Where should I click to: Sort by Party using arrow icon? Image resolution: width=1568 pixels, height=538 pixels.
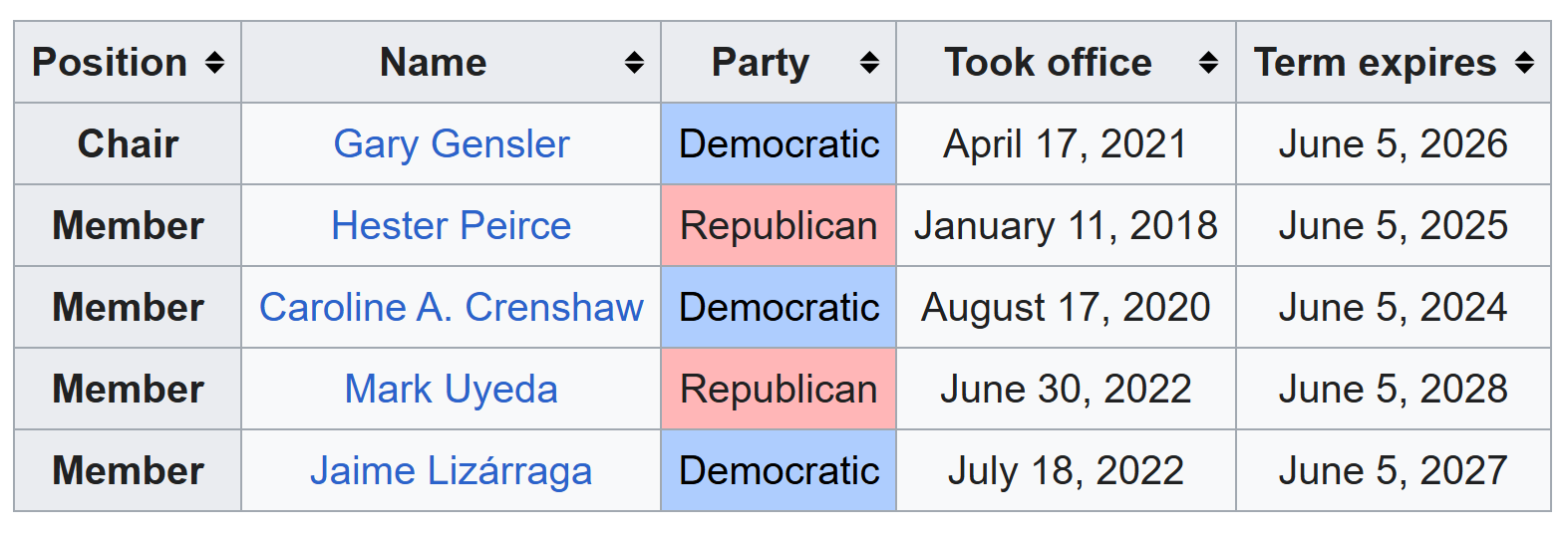869,63
